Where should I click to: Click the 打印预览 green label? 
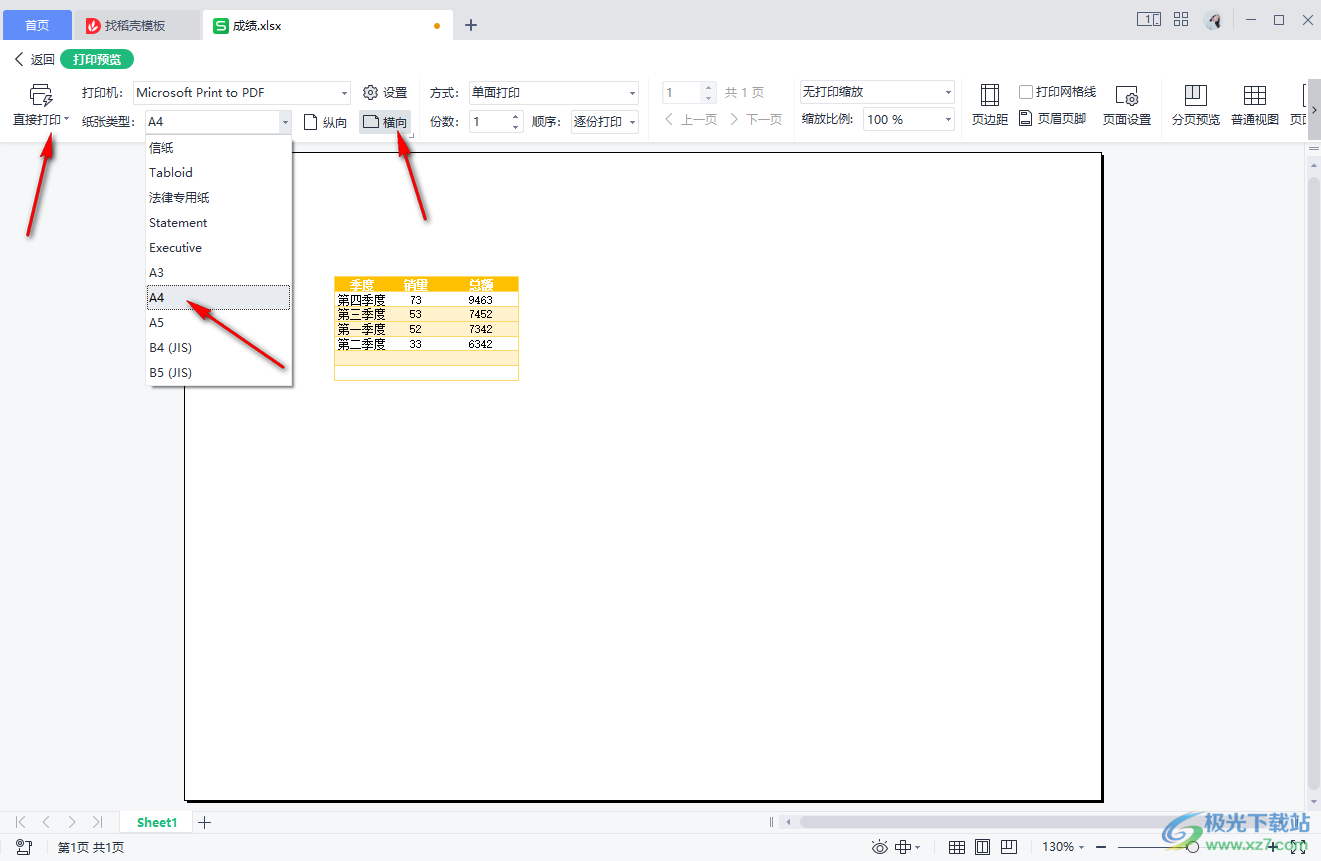[97, 59]
